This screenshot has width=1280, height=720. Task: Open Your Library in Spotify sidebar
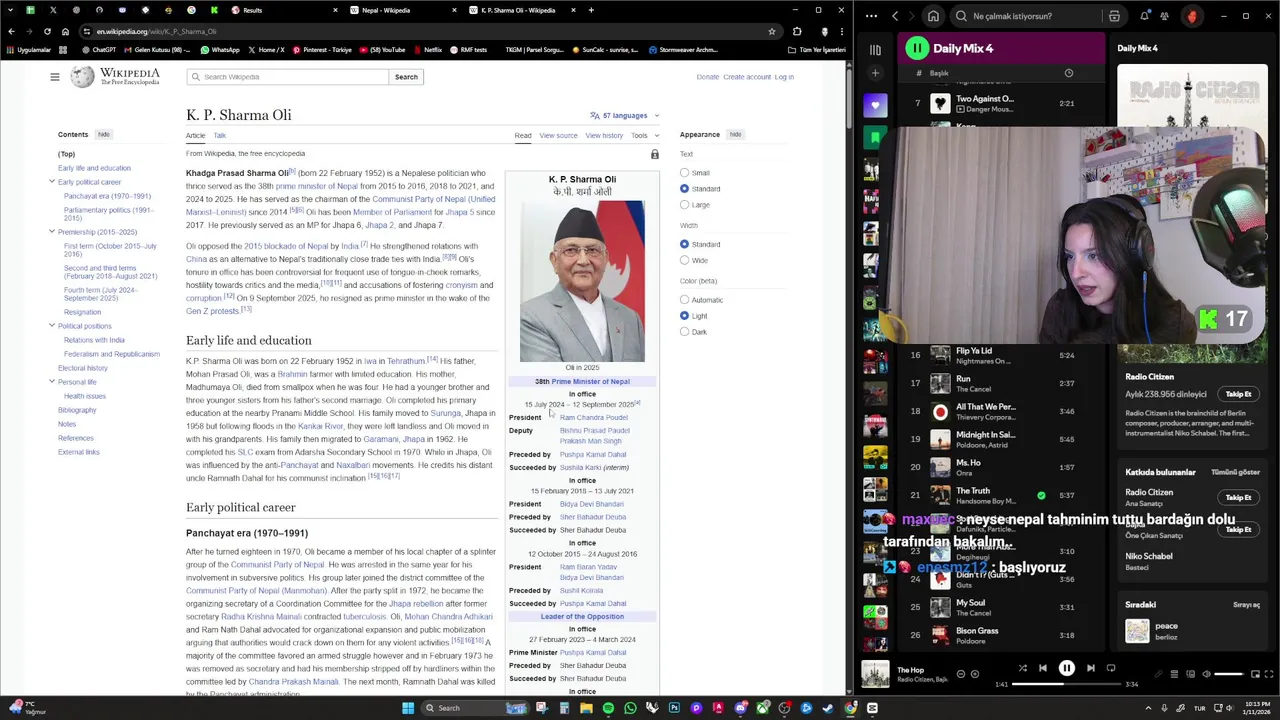pyautogui.click(x=875, y=49)
